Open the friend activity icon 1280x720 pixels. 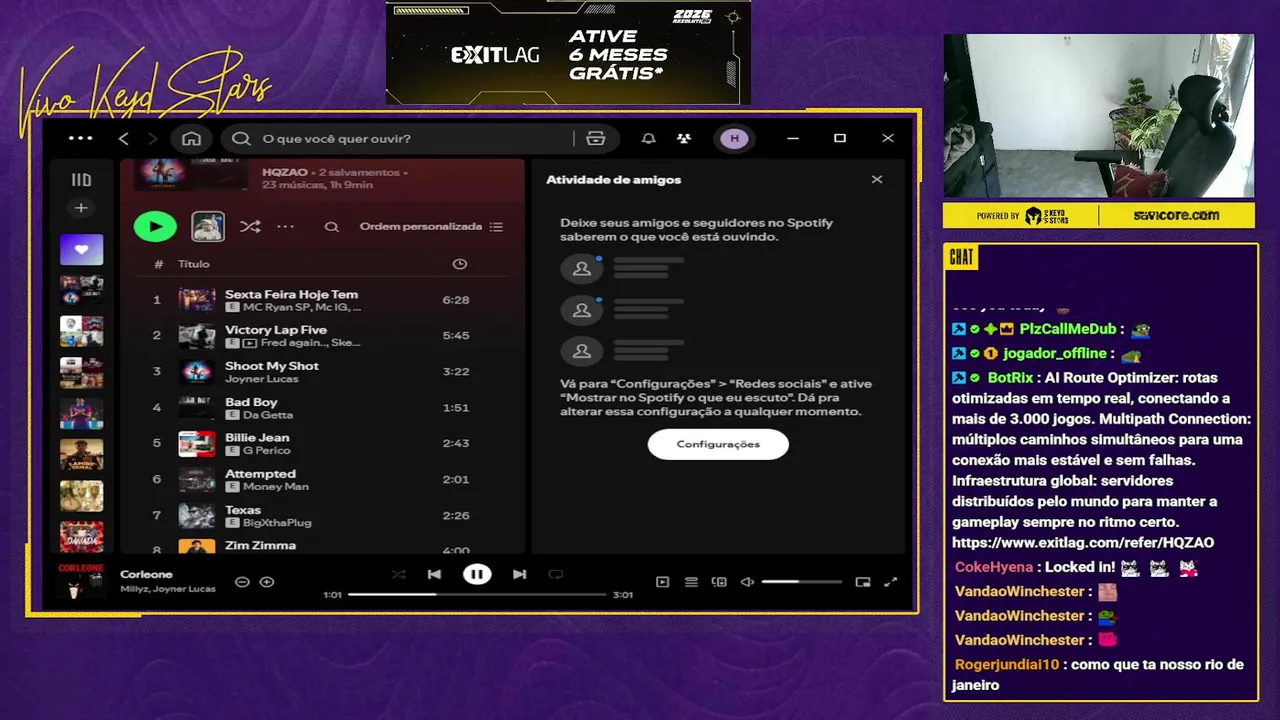point(684,138)
